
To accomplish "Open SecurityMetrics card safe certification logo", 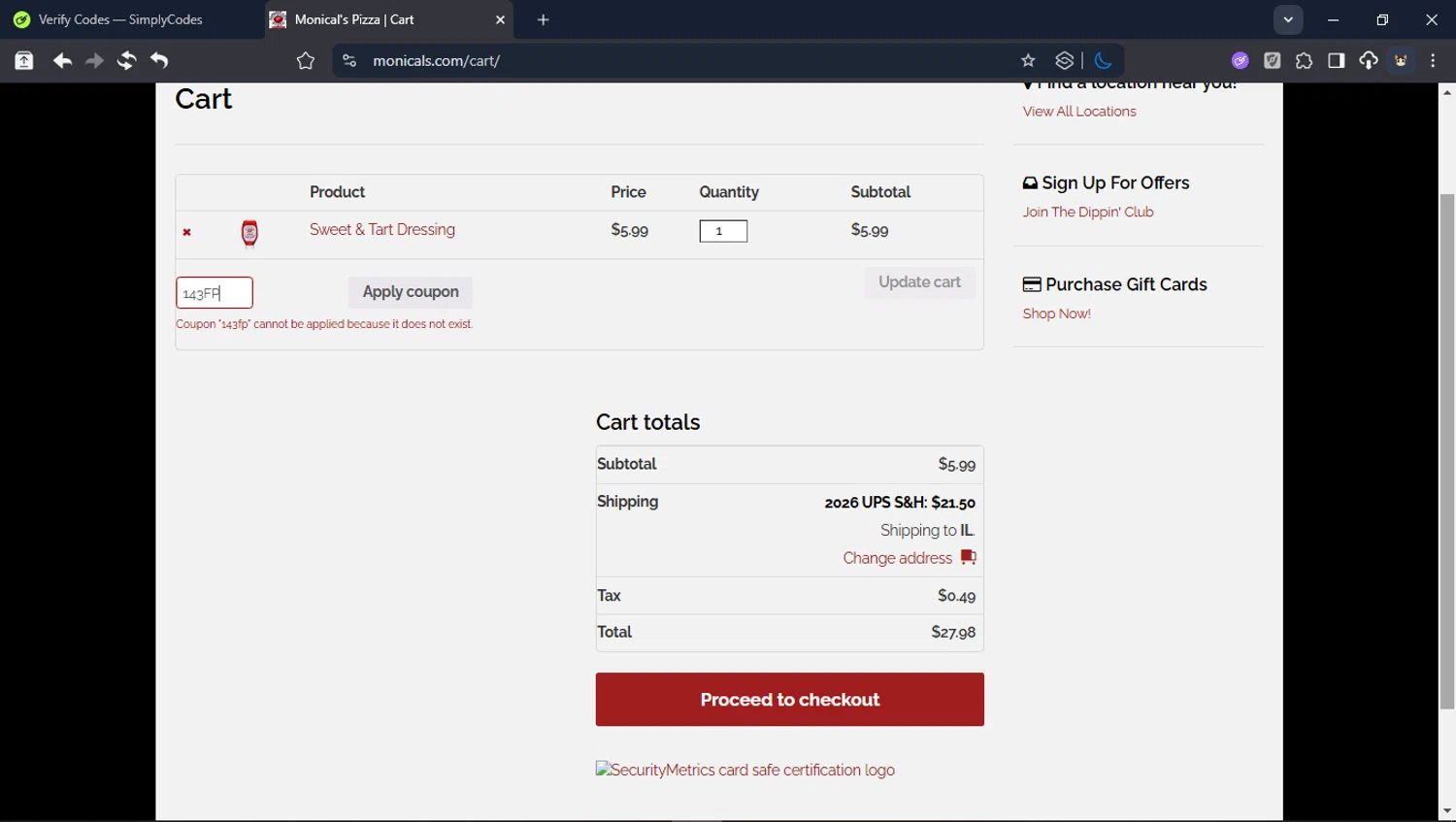I will point(745,770).
